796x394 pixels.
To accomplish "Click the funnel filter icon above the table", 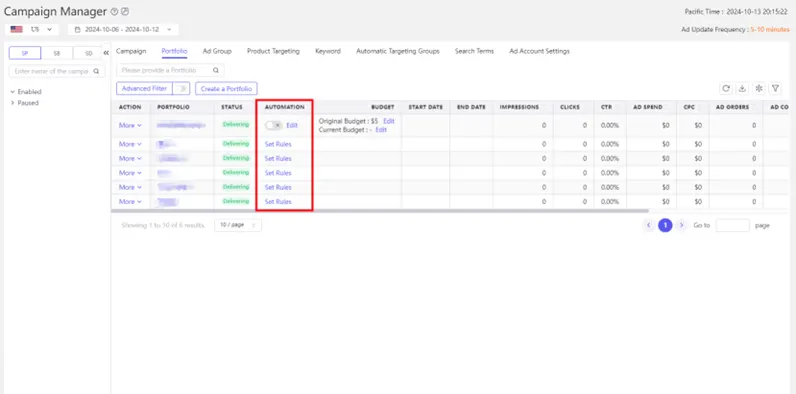I will pos(775,88).
